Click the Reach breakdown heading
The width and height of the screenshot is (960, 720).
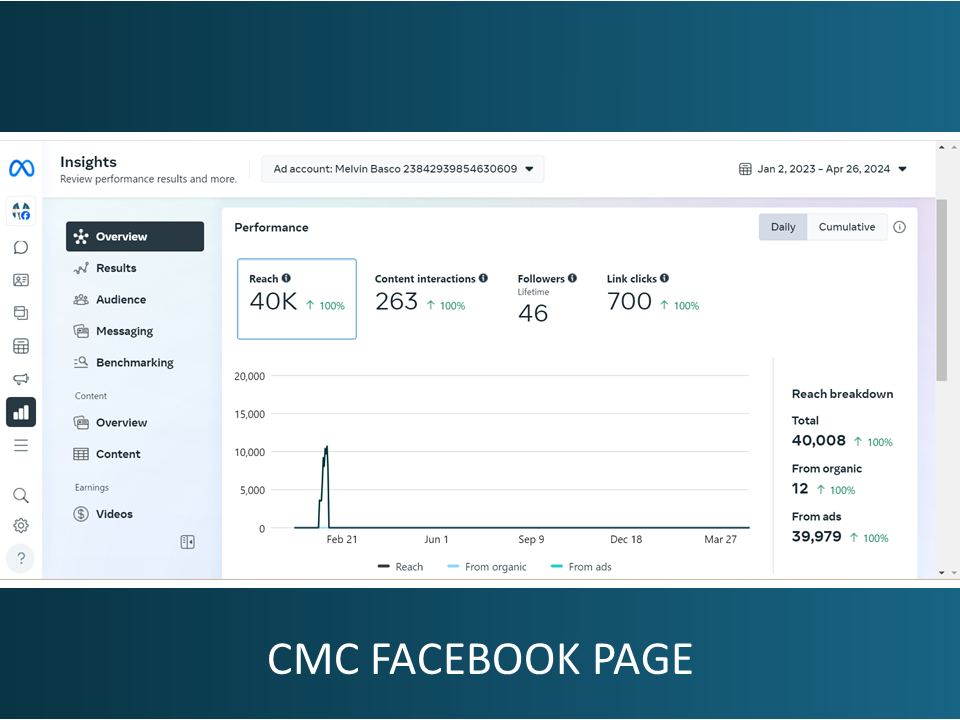pos(842,394)
